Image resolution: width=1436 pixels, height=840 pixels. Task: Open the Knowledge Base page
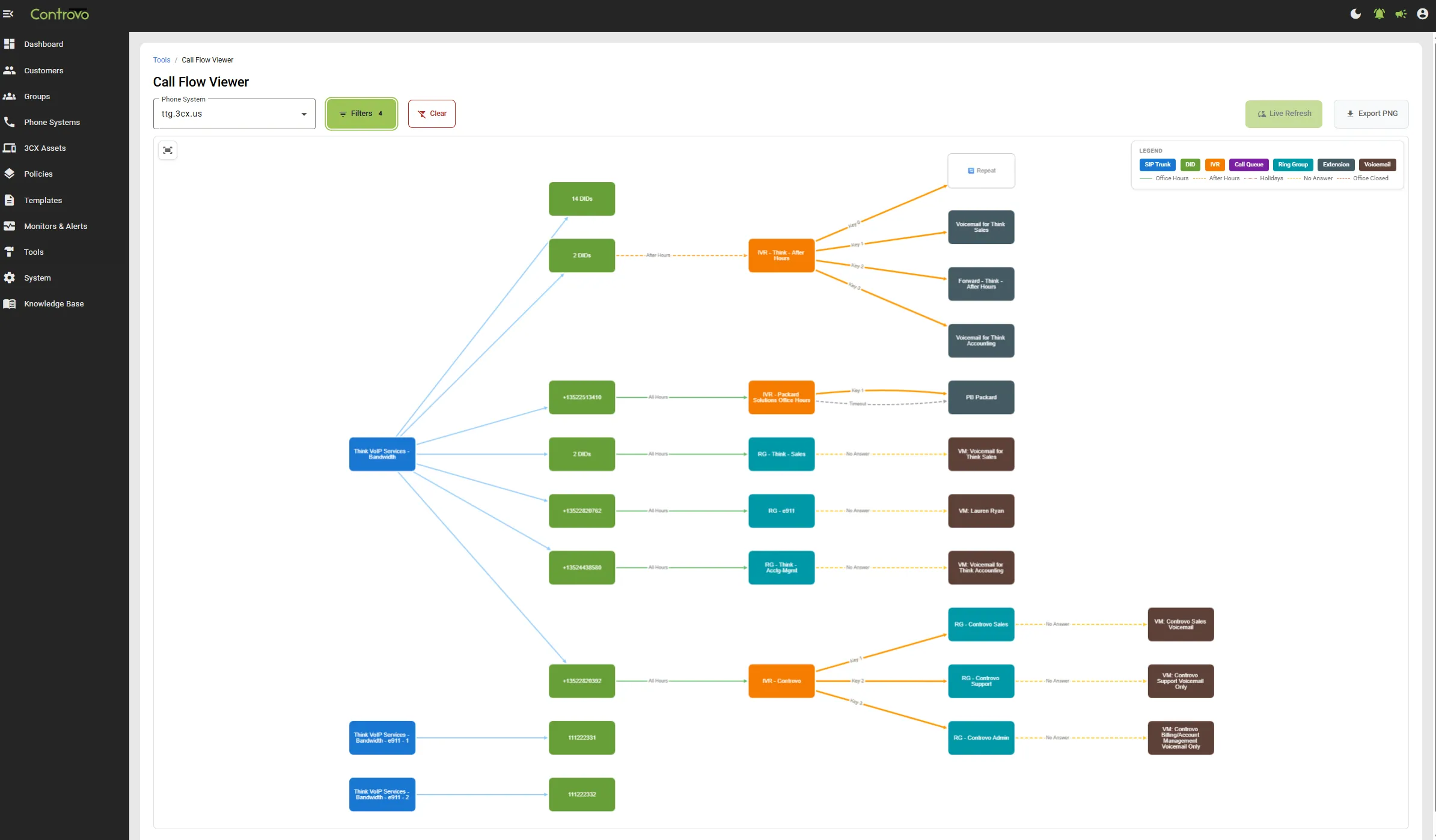pyautogui.click(x=53, y=303)
